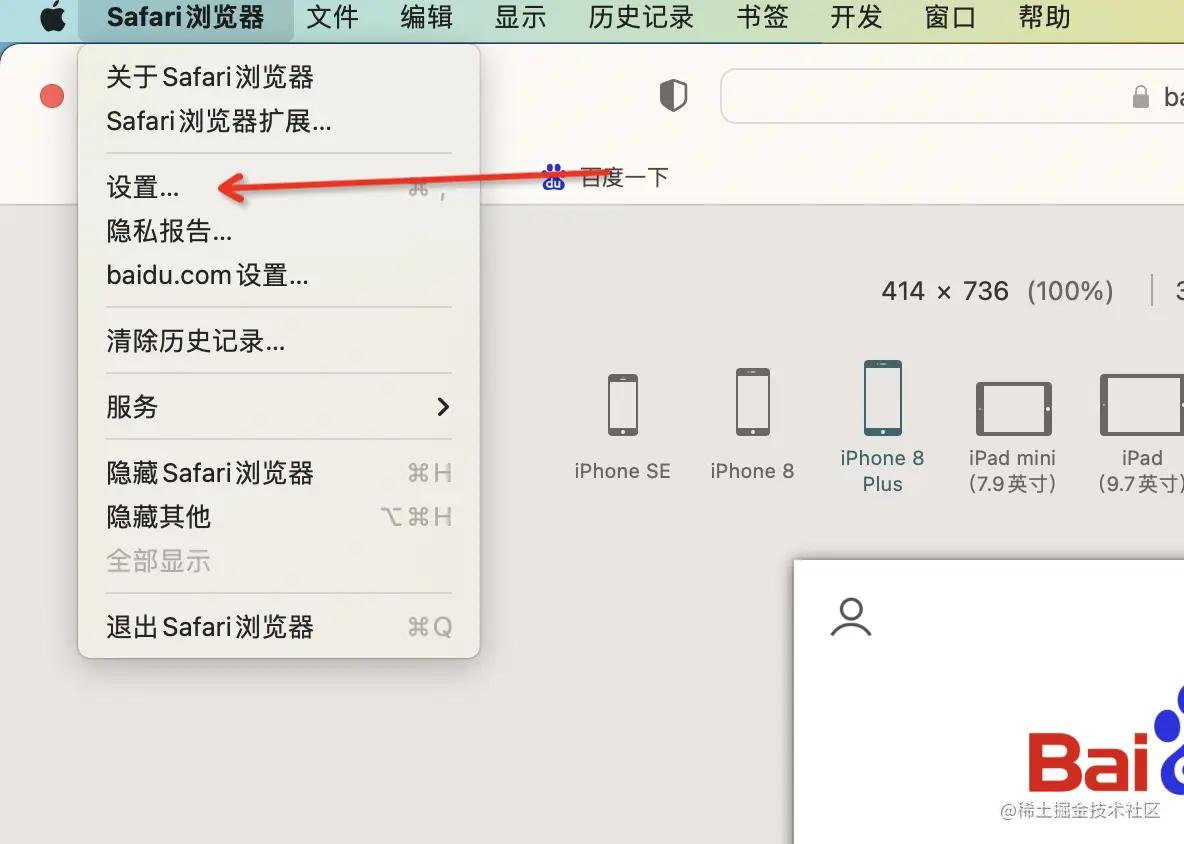The width and height of the screenshot is (1184, 844).
Task: Open the 历史记录 menu
Action: click(x=641, y=17)
